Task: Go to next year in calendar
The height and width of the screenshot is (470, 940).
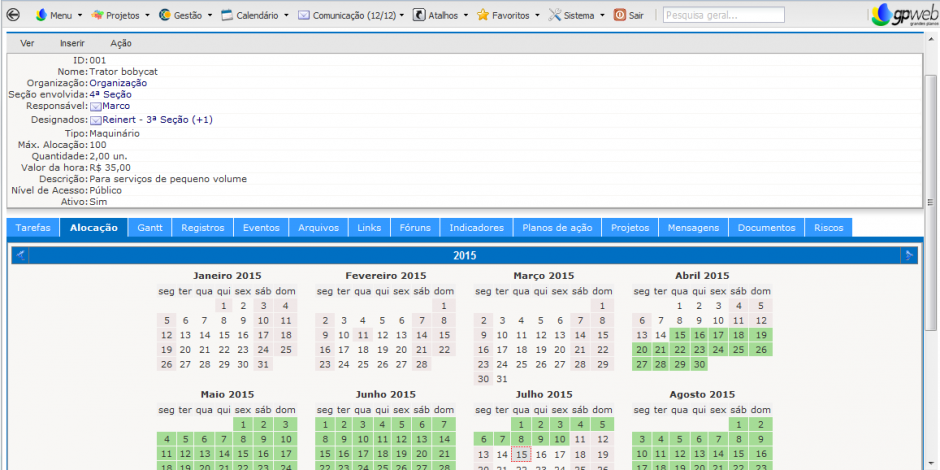Action: (x=908, y=255)
